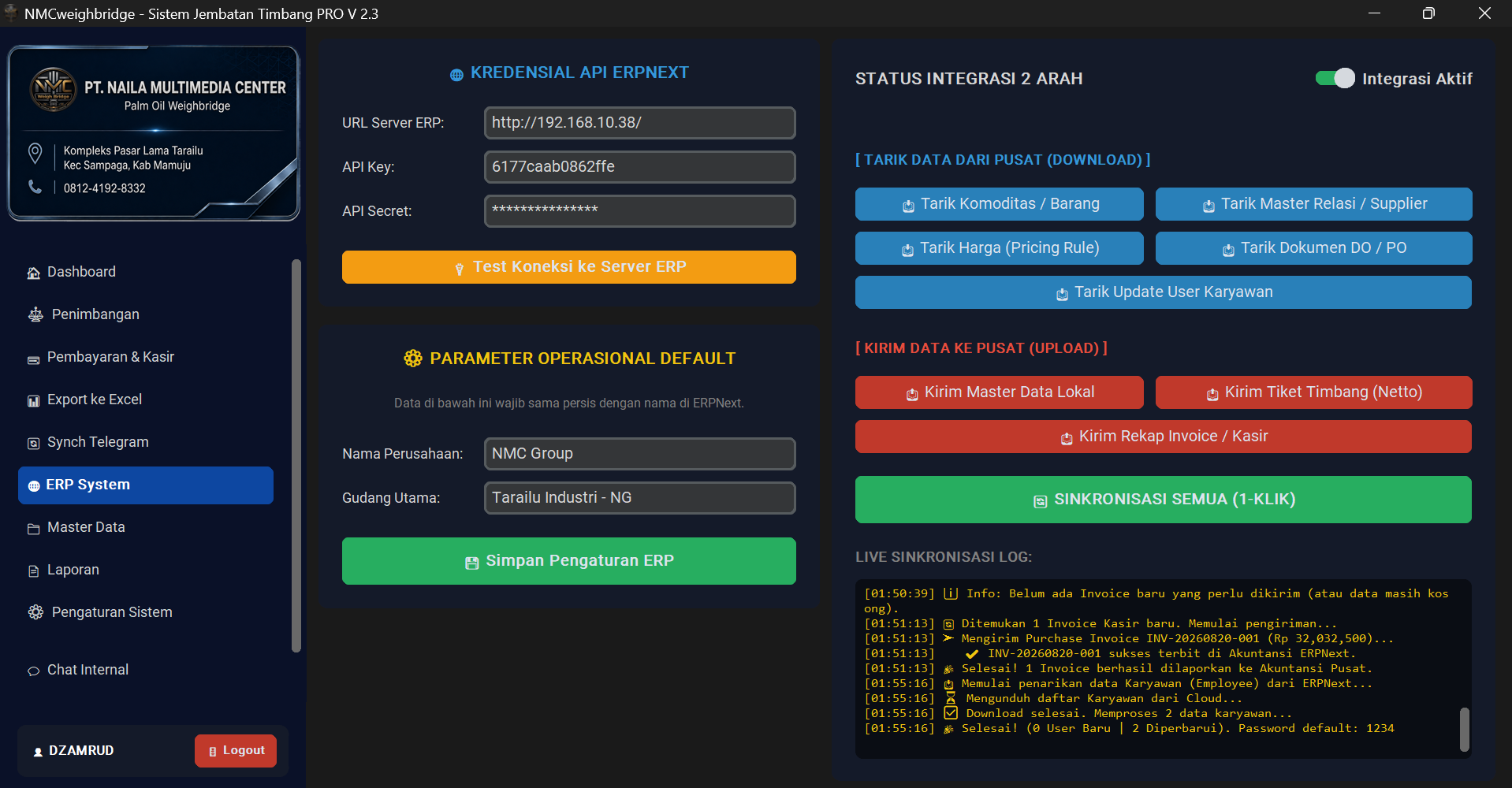The image size is (1512, 788).
Task: Click Test Koneksi ke Server ERP button
Action: point(569,267)
